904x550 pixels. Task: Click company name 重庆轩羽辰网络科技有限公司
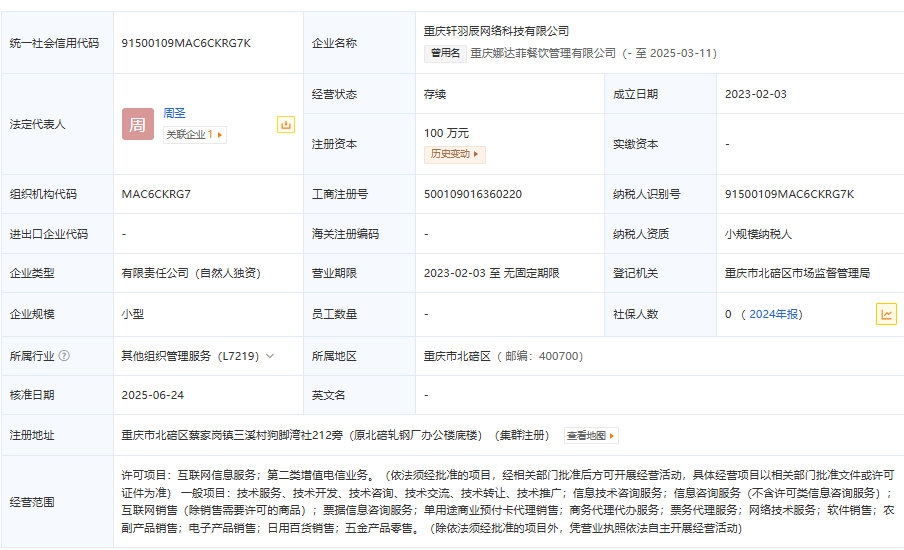pyautogui.click(x=496, y=31)
